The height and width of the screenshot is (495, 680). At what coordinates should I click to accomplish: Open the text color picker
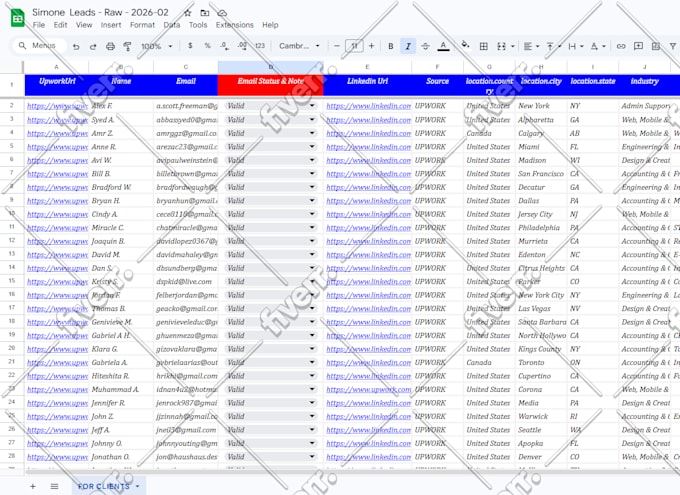coord(443,46)
